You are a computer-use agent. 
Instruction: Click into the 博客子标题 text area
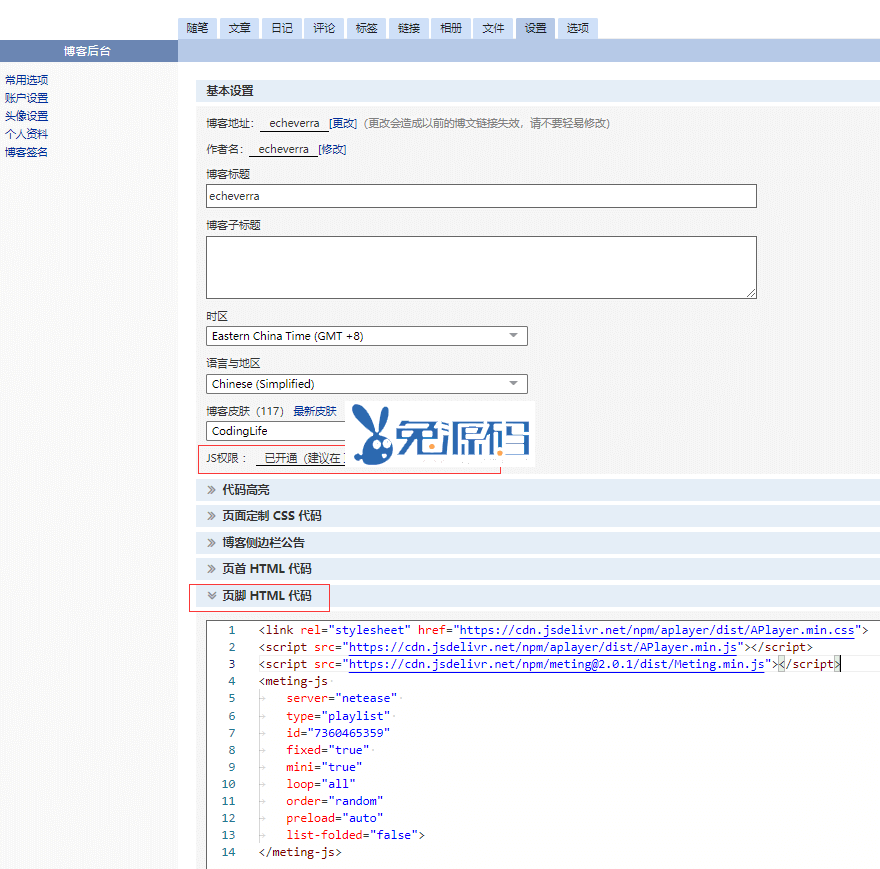(481, 267)
